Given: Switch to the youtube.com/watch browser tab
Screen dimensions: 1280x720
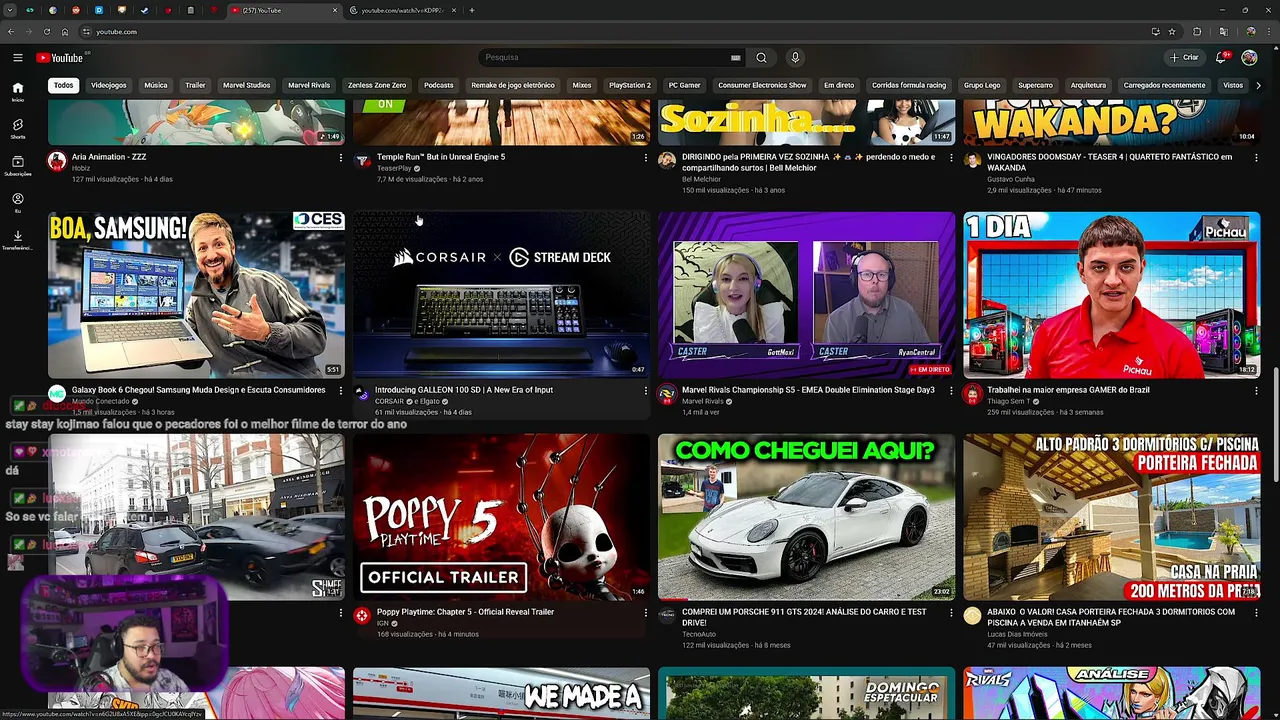Looking at the screenshot, I should (x=400, y=10).
